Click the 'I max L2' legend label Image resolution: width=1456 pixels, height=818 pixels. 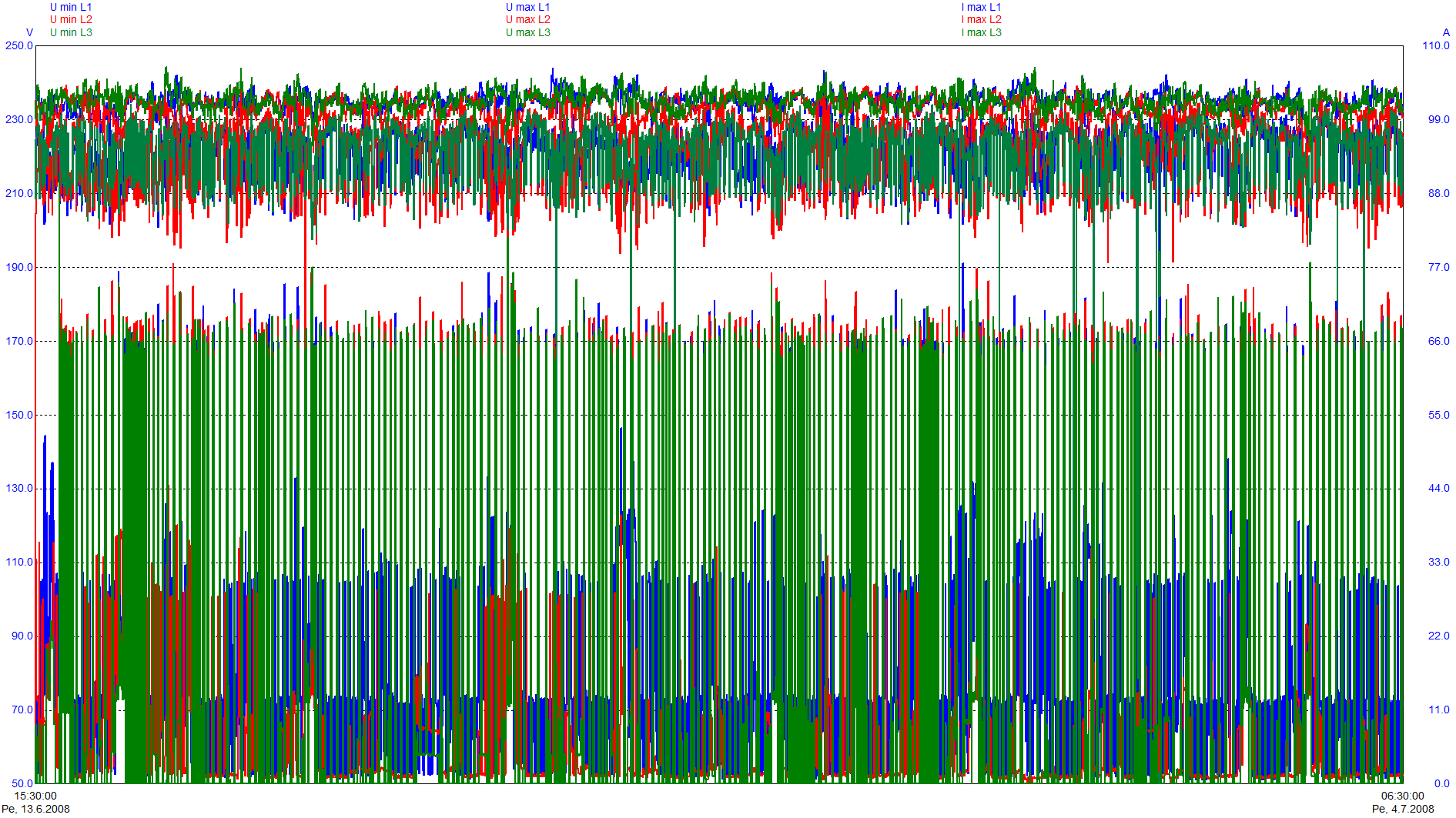point(982,19)
